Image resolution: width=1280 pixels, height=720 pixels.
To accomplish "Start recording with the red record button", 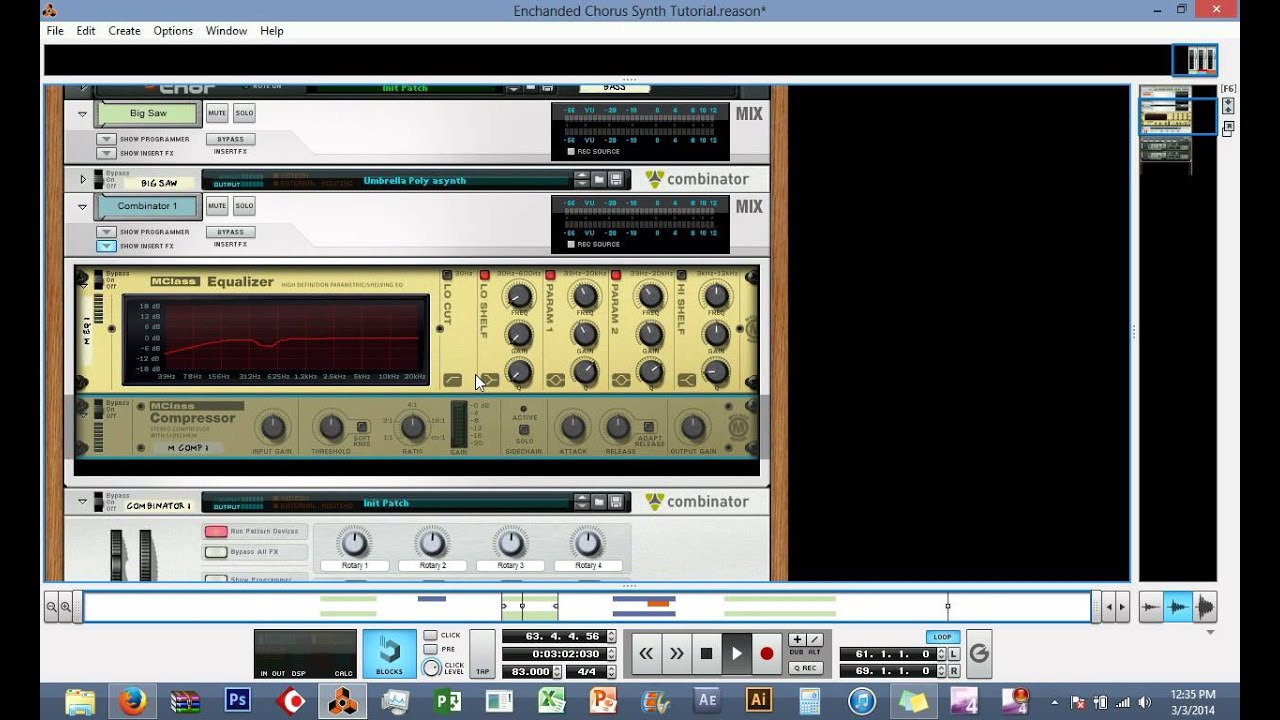I will (767, 653).
